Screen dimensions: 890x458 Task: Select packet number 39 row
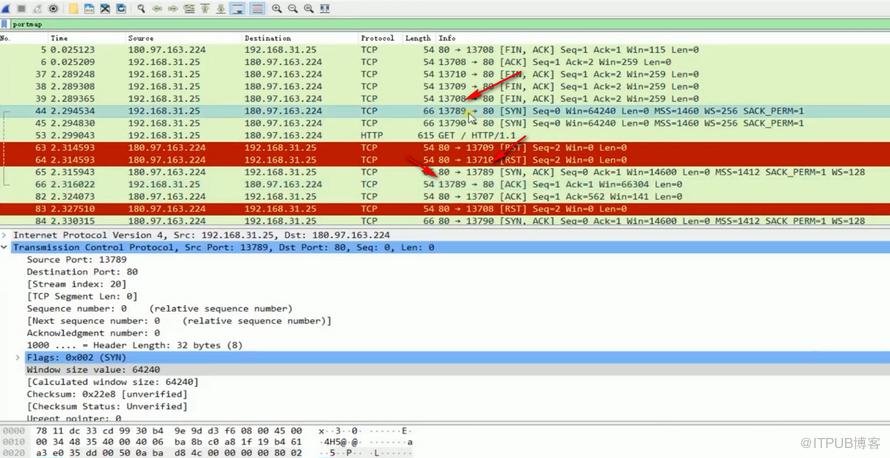coord(445,98)
